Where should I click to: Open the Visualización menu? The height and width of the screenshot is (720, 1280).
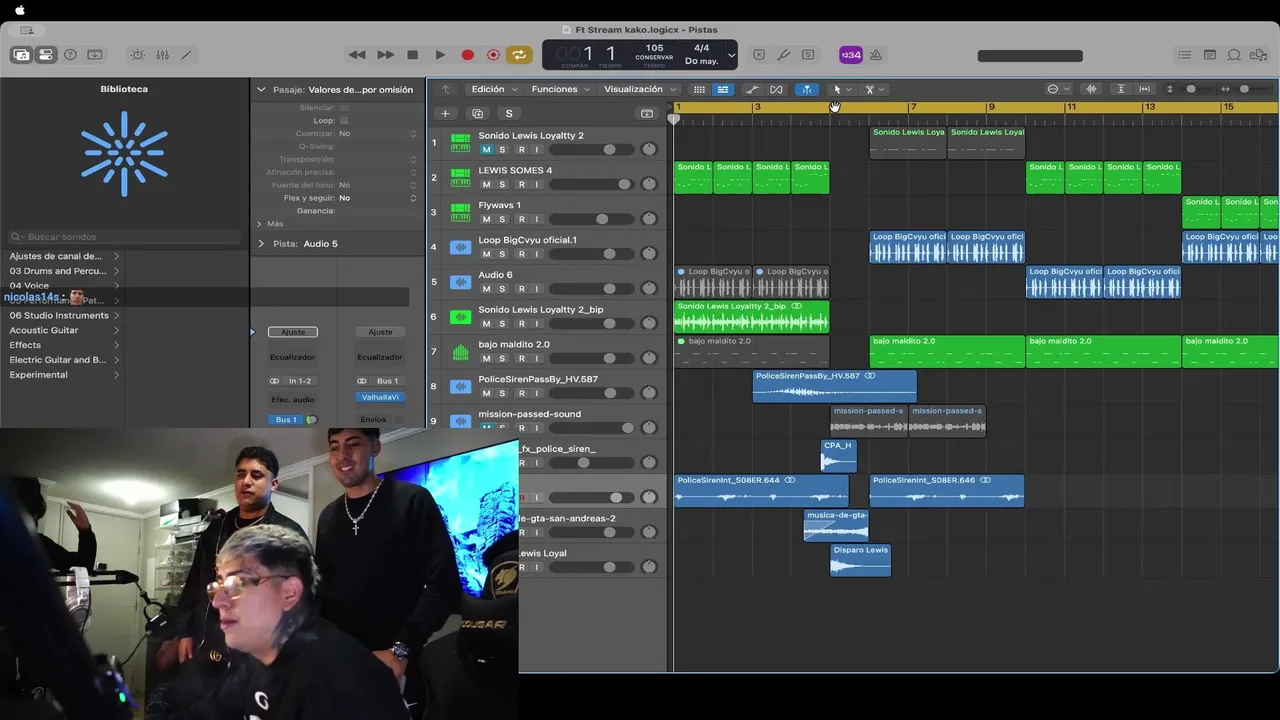pos(638,89)
